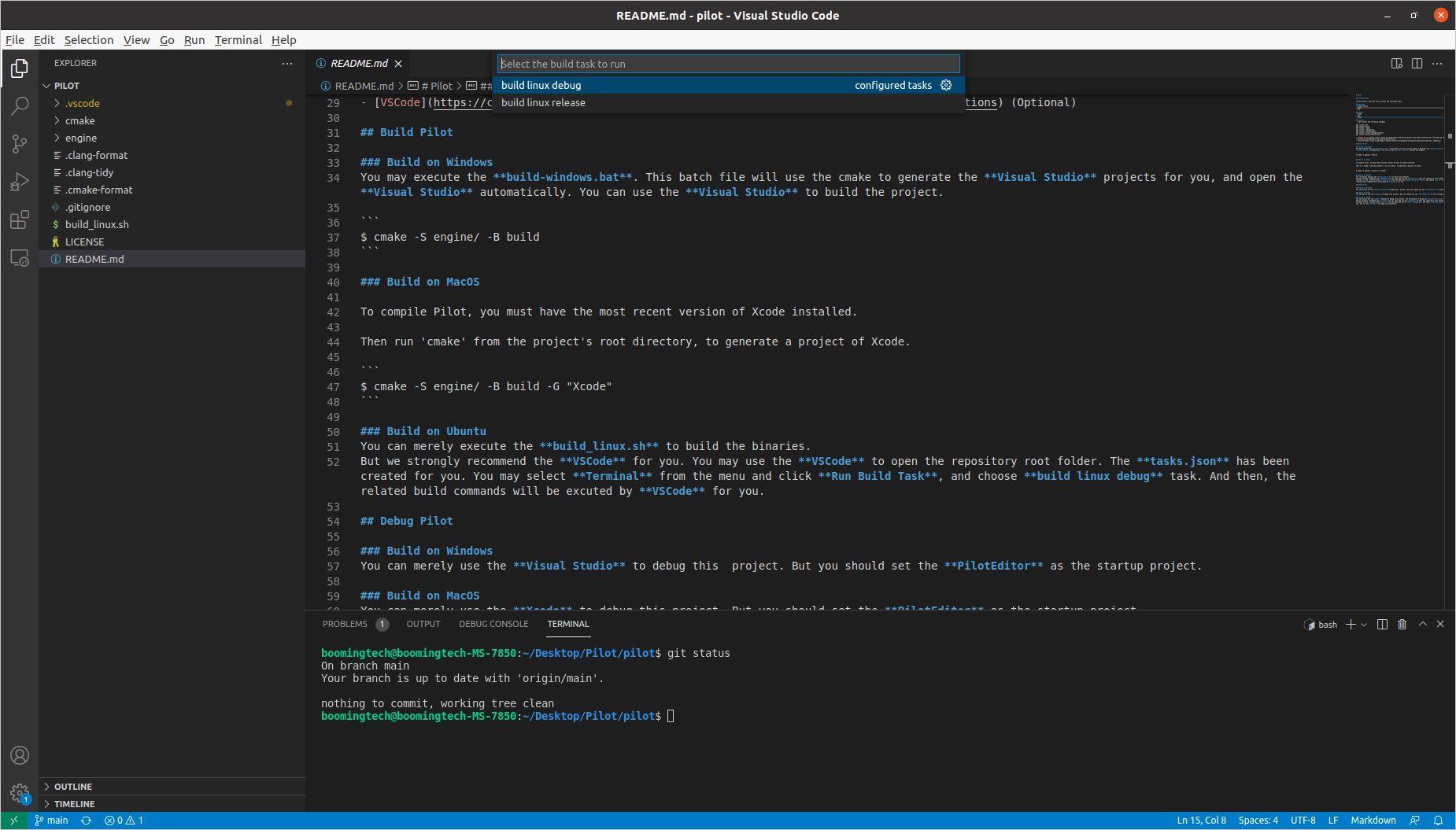Change encoding UTF-8 in status bar

pyautogui.click(x=1303, y=820)
